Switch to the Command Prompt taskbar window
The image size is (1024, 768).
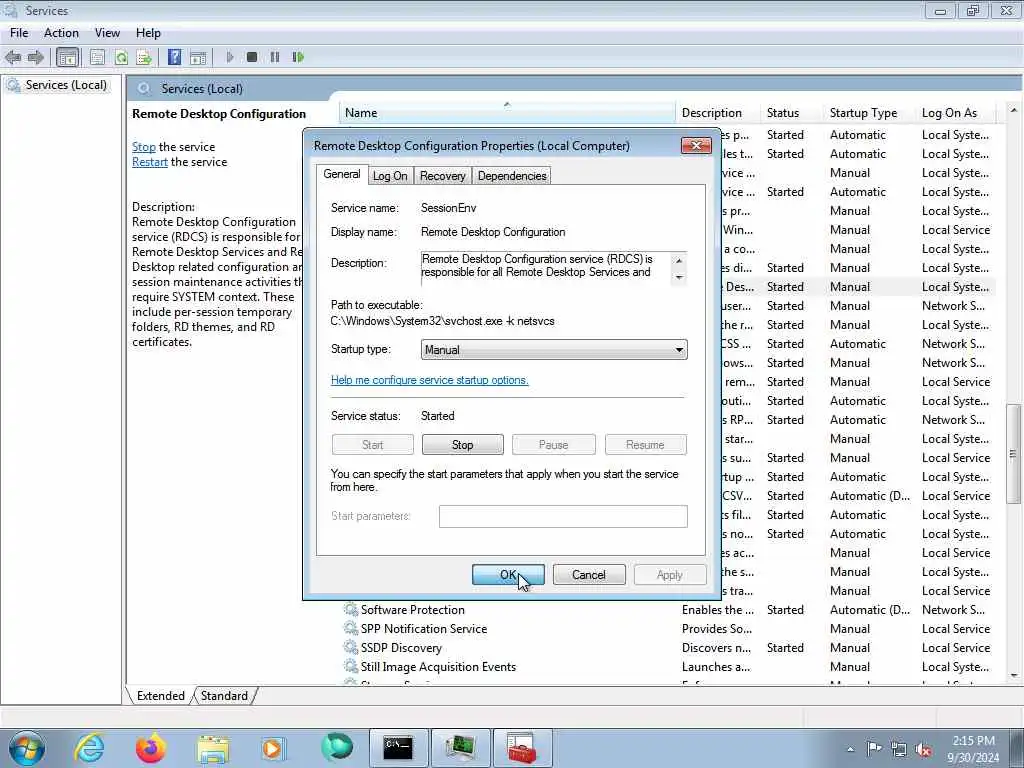398,748
